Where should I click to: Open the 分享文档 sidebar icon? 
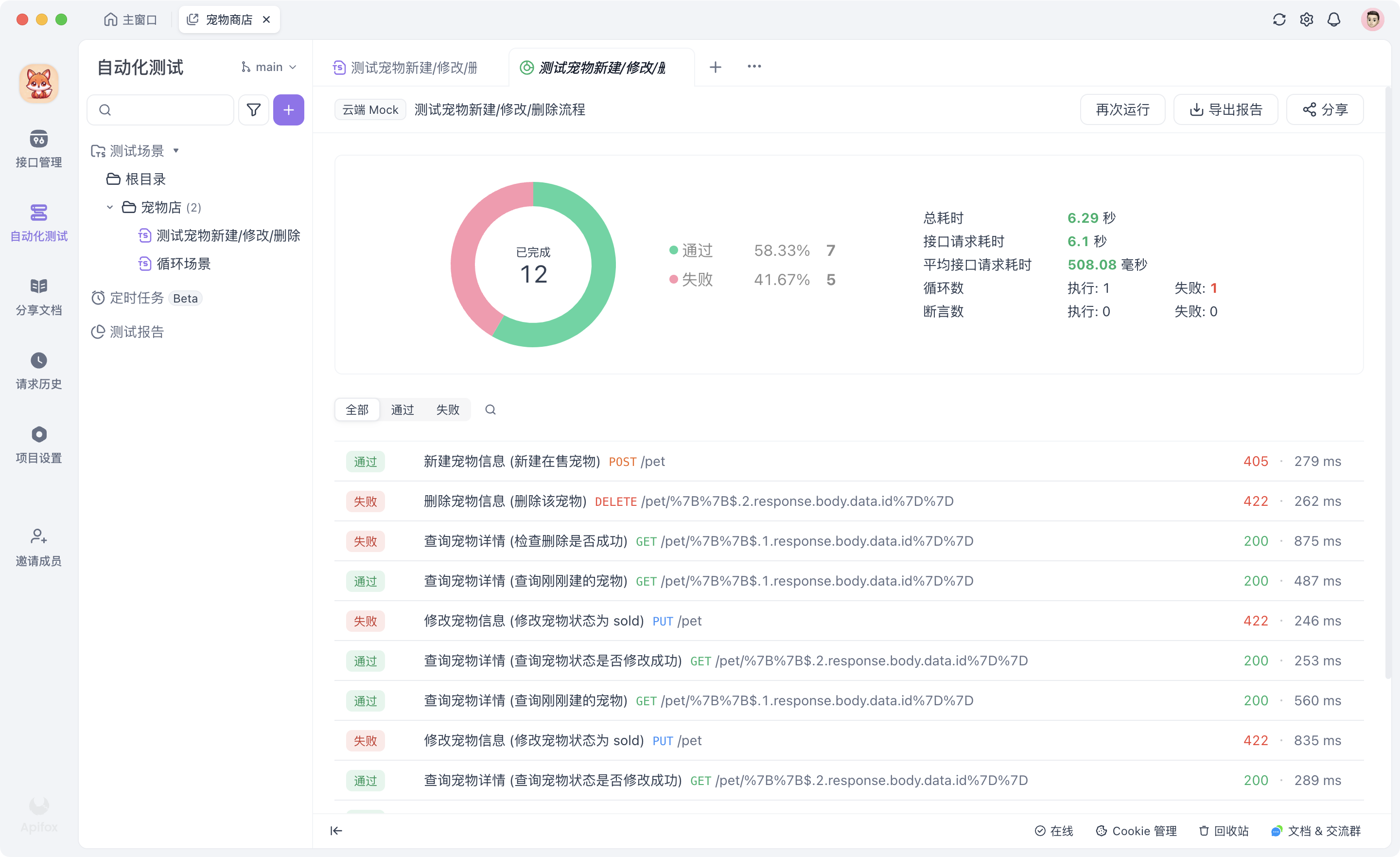(38, 296)
